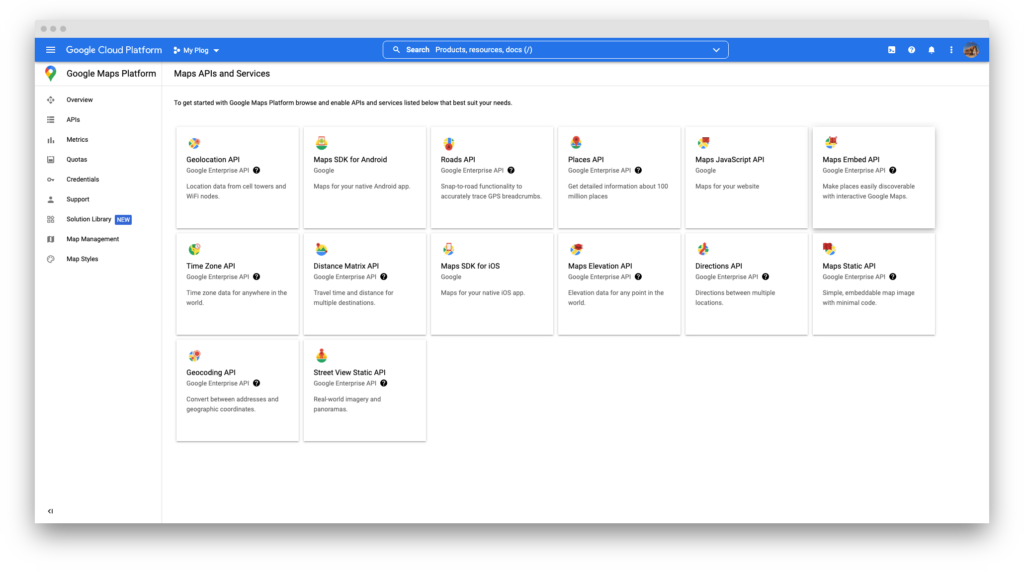Click the Overview sidebar icon

click(x=50, y=100)
